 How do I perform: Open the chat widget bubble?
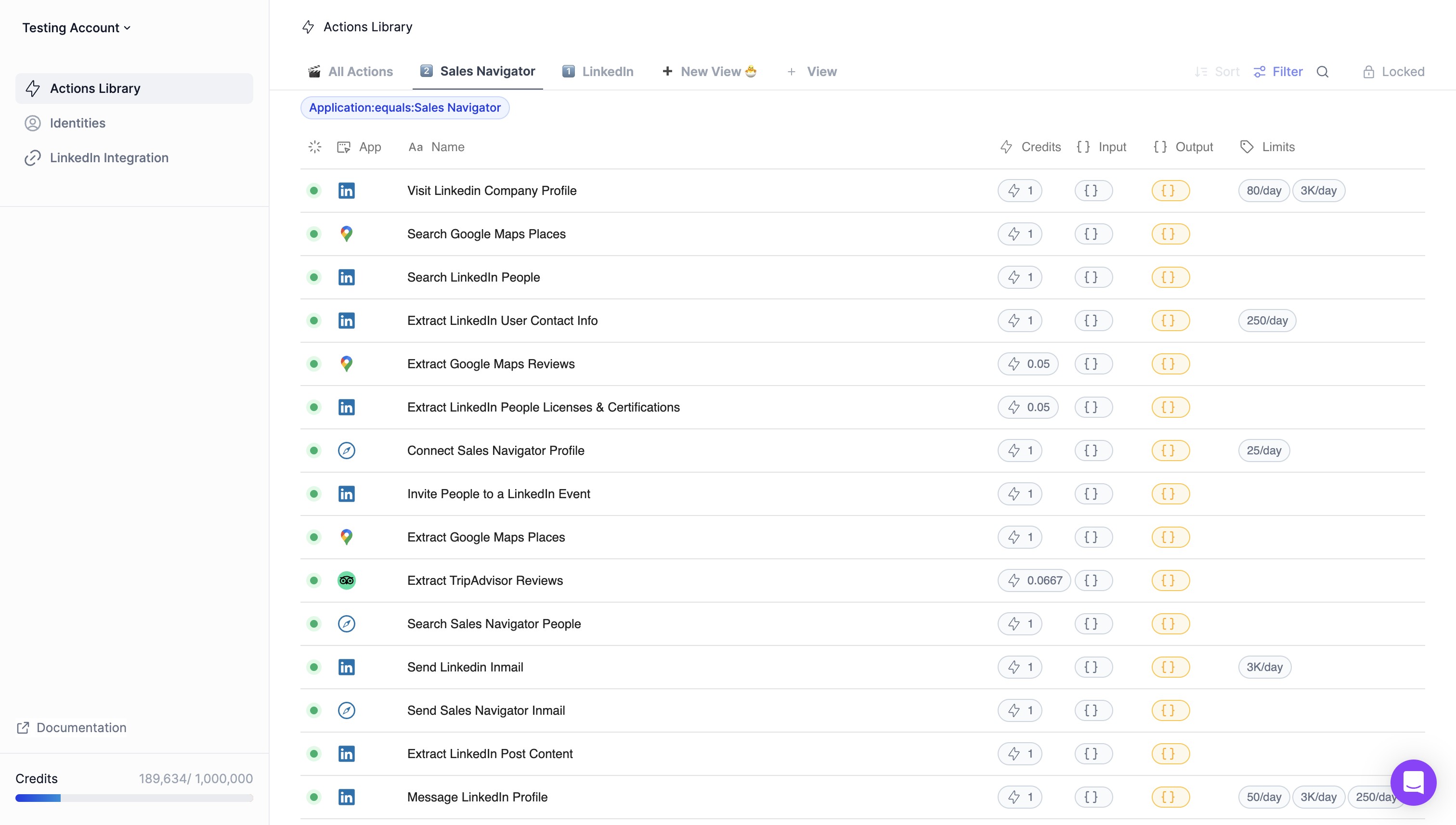point(1413,782)
